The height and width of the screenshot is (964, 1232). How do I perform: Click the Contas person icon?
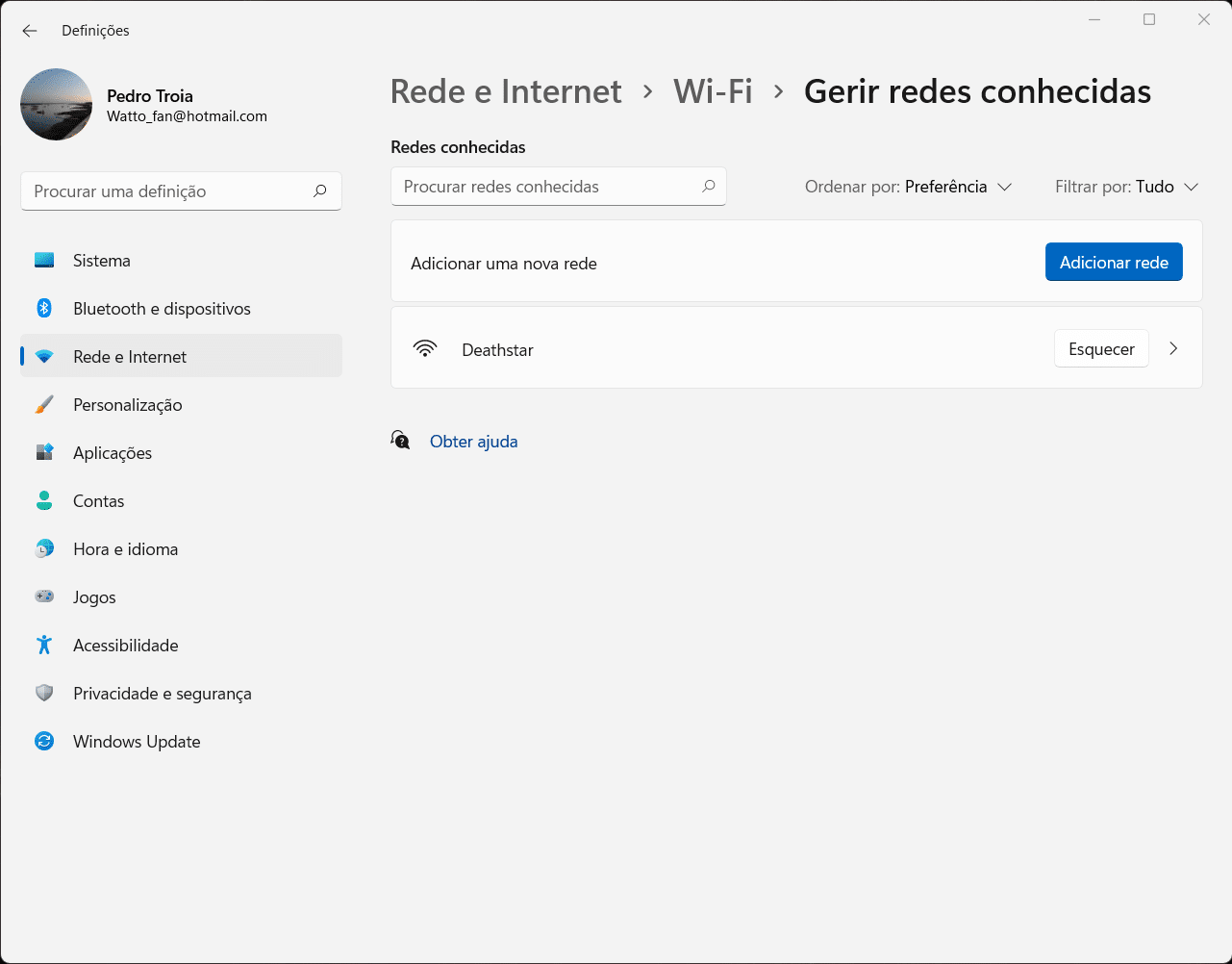point(44,501)
